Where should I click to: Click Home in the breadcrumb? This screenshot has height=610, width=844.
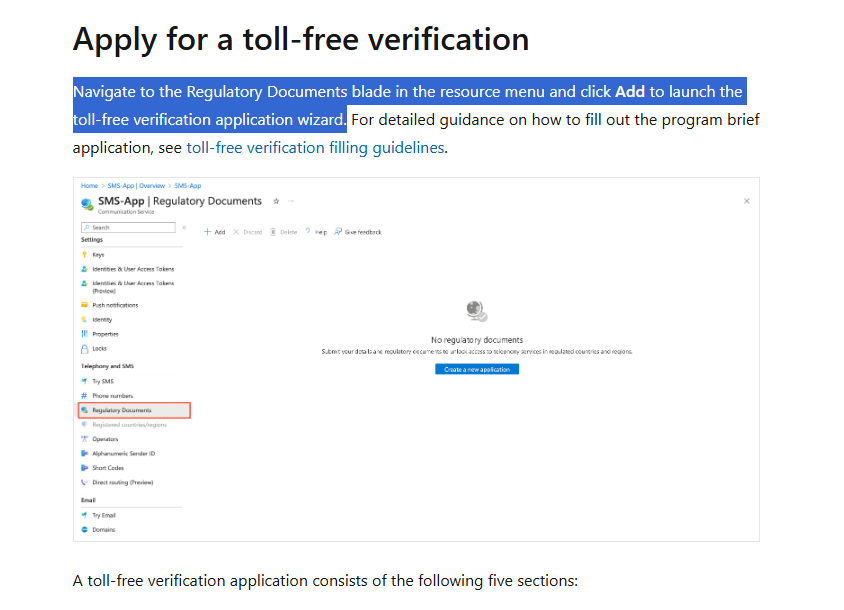click(x=89, y=186)
